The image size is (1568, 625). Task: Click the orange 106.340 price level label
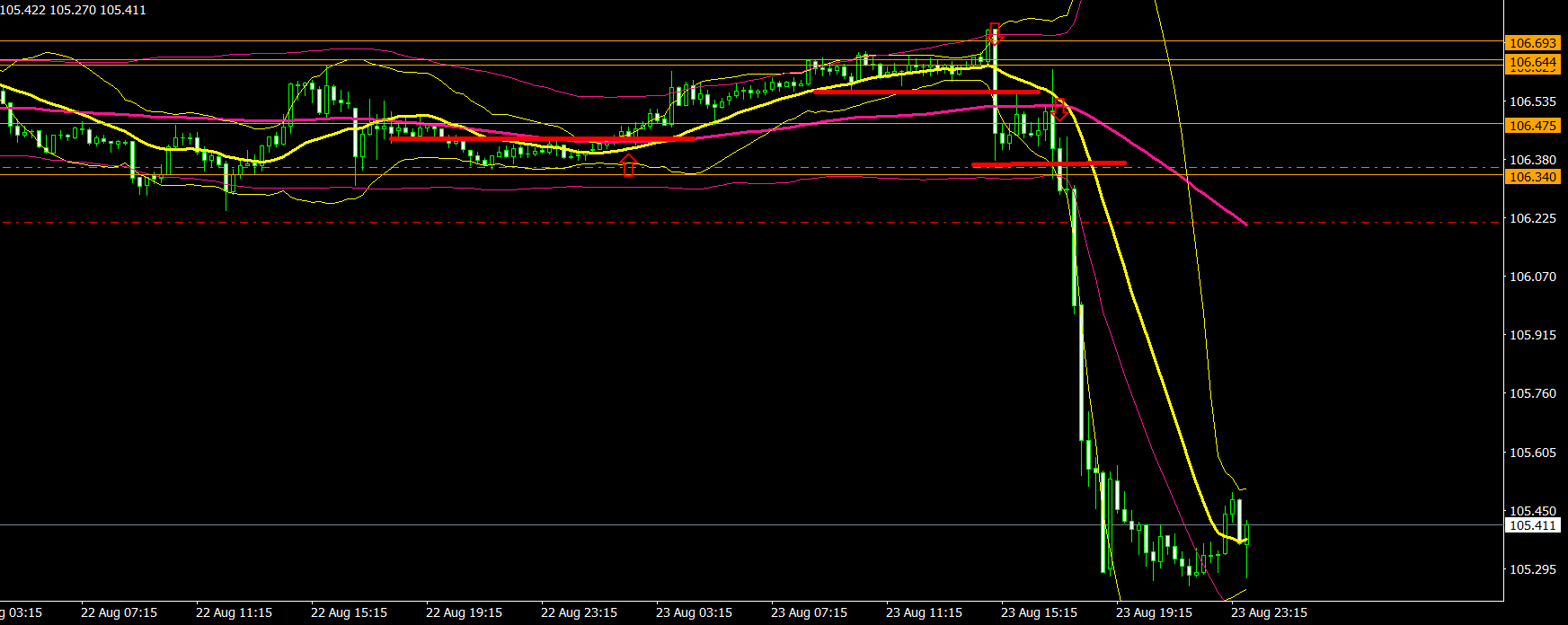point(1533,177)
